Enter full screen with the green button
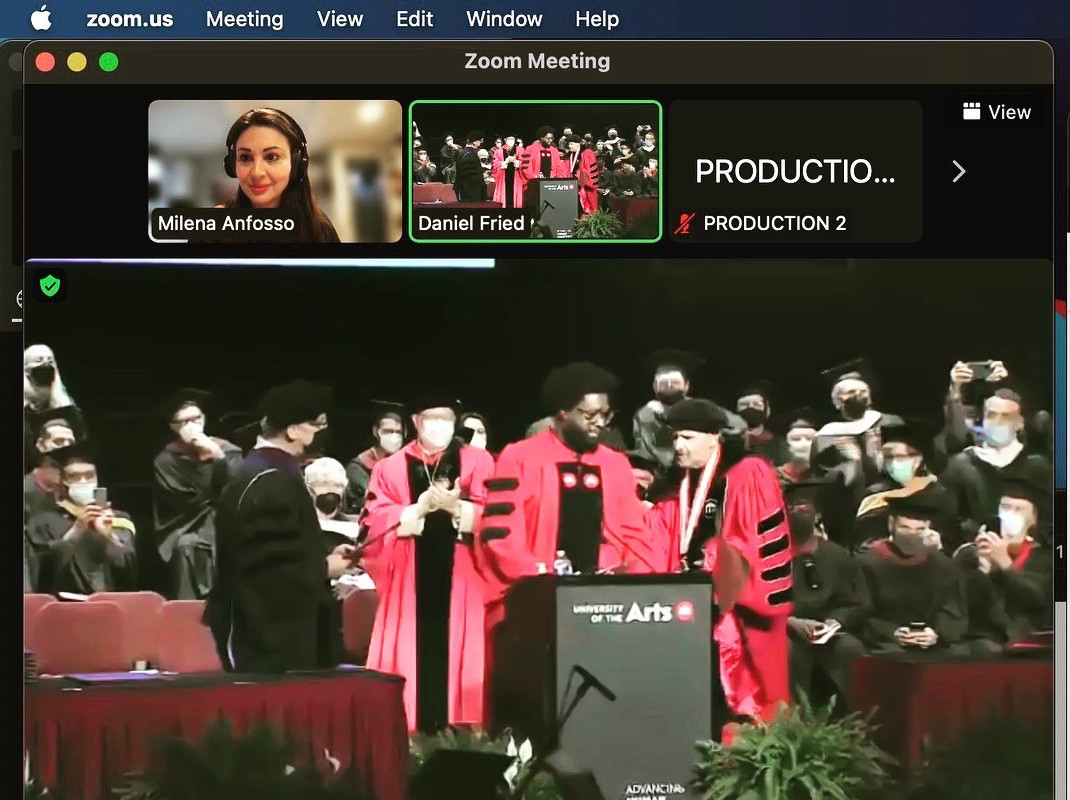The height and width of the screenshot is (800, 1070). (x=109, y=62)
